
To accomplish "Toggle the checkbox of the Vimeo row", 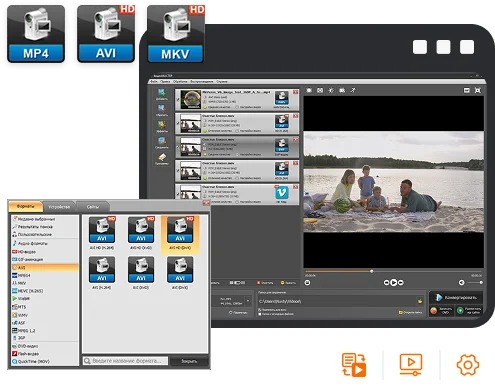I will tap(178, 194).
